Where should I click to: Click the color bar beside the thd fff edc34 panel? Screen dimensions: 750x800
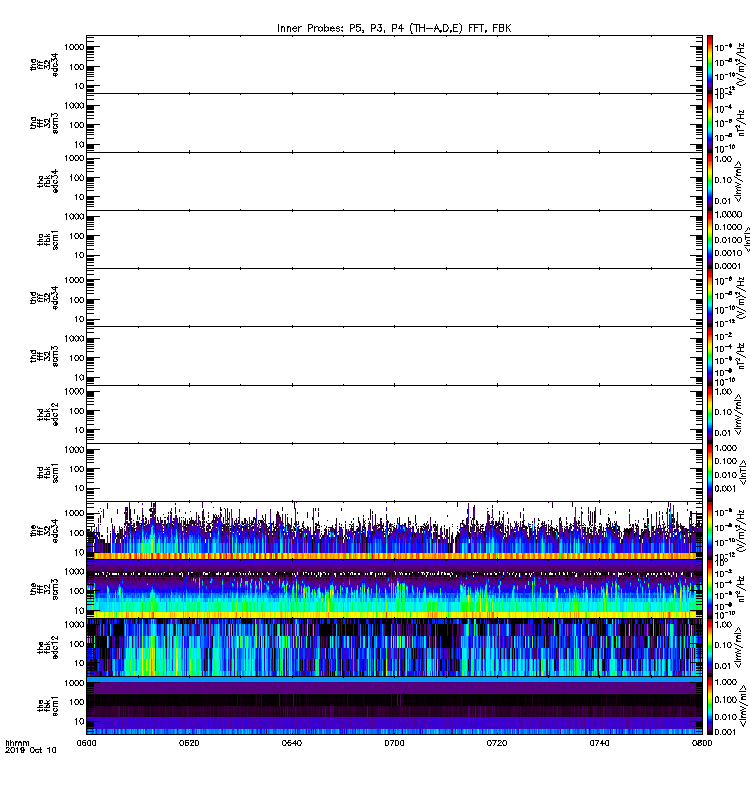coord(710,297)
